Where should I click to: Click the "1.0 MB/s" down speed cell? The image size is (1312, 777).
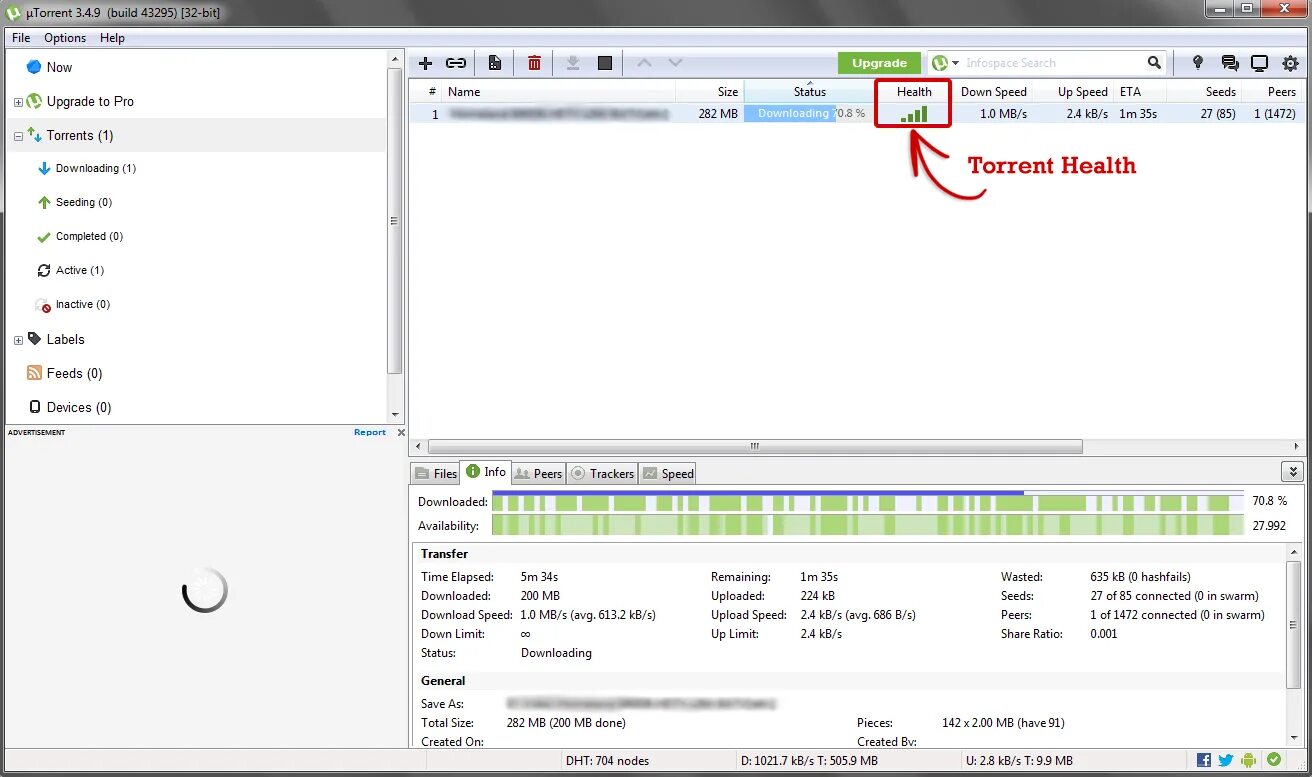click(x=1004, y=114)
